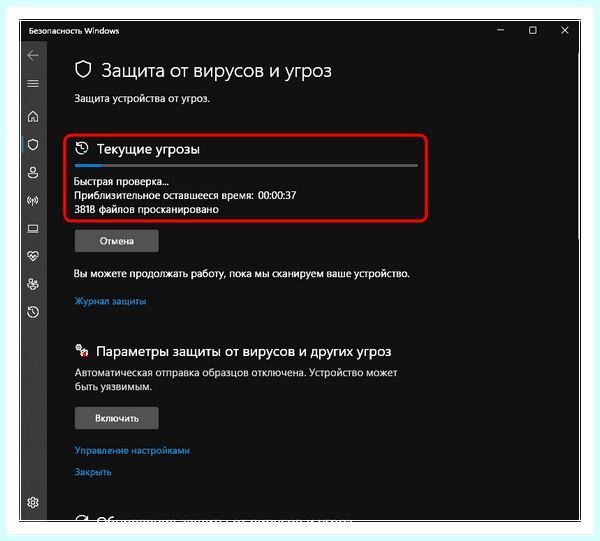Close the Безопасность Windows window

point(565,30)
